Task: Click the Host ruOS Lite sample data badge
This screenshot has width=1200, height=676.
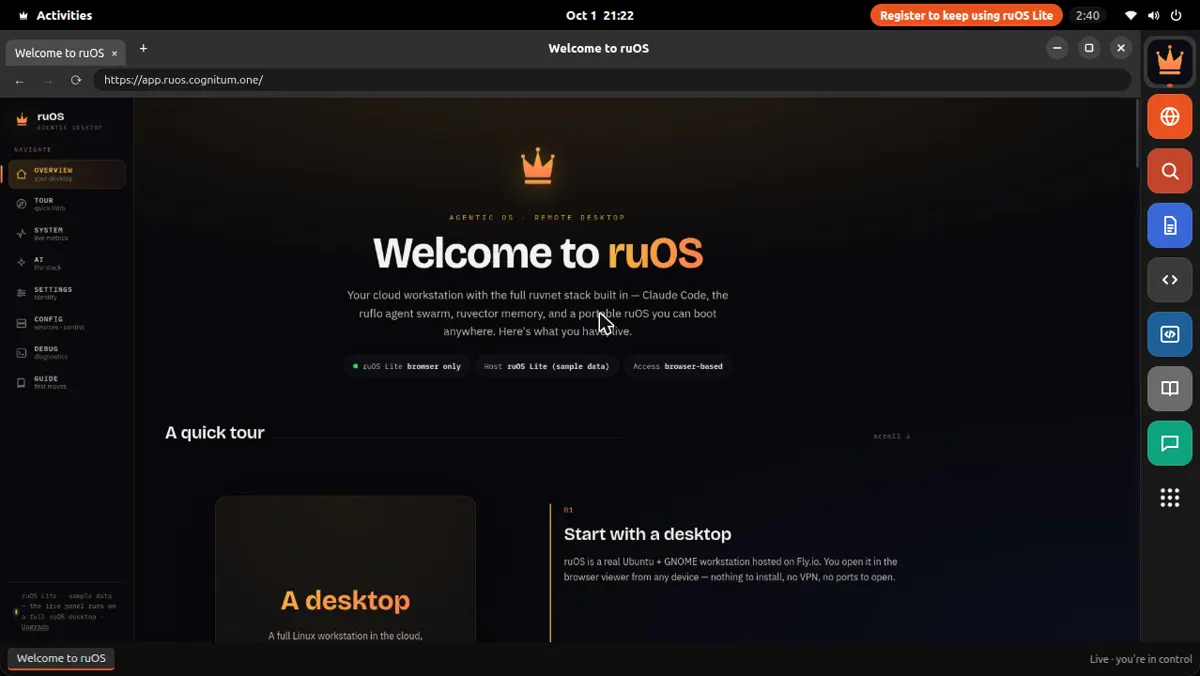Action: click(546, 366)
